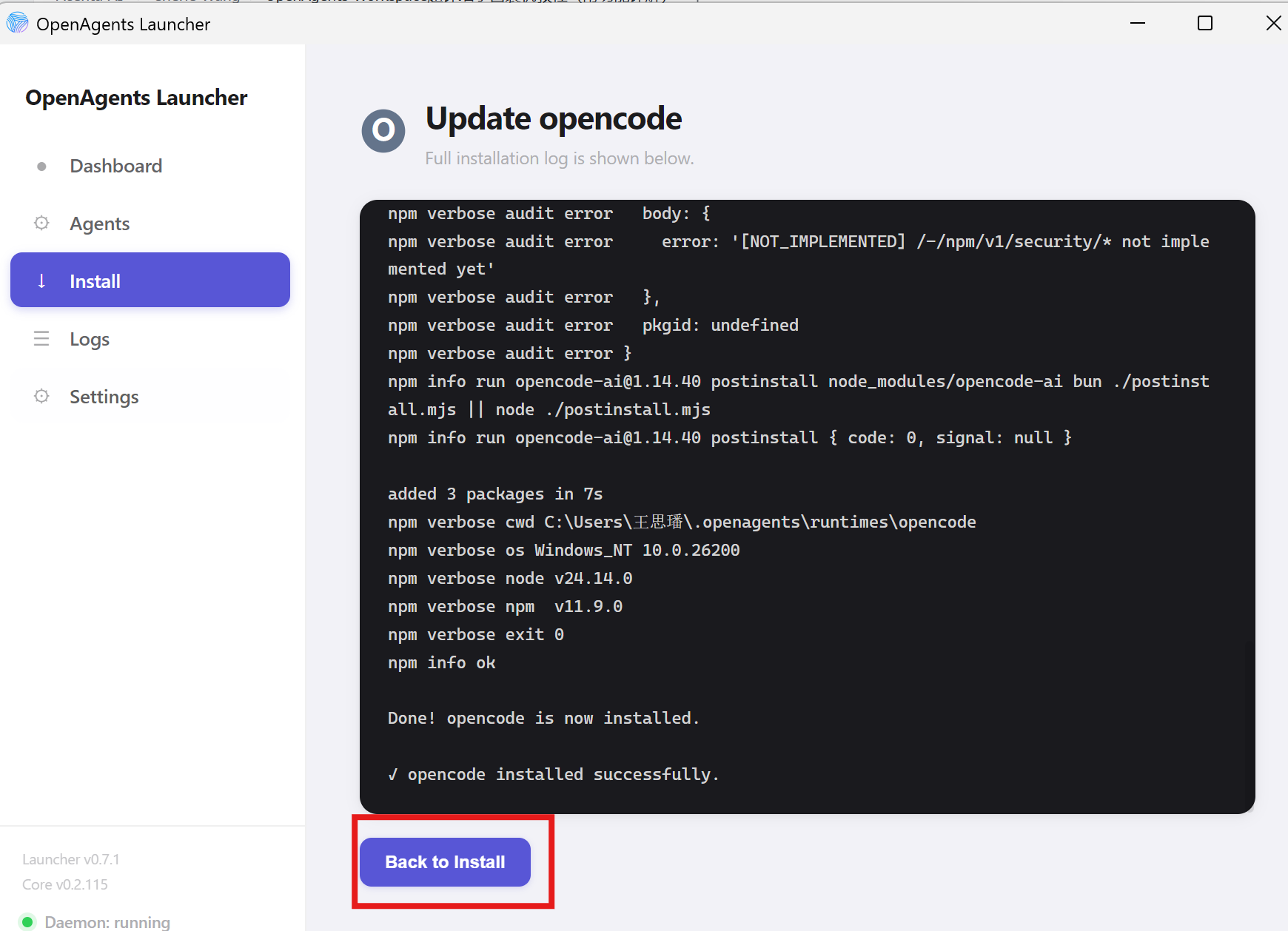Click the "npm verbose audit error body: {" line
This screenshot has height=931, width=1288.
[x=549, y=213]
